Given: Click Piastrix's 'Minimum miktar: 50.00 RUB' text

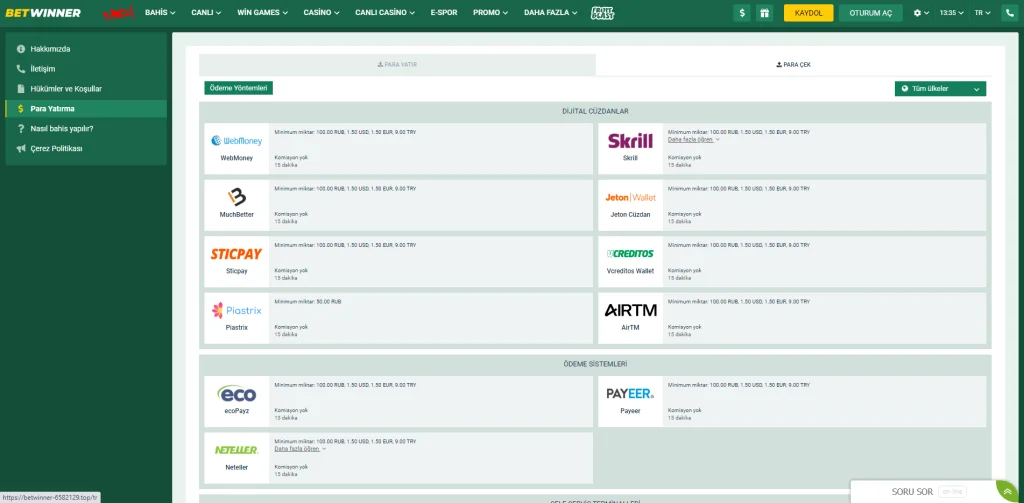Looking at the screenshot, I should pyautogui.click(x=308, y=302).
